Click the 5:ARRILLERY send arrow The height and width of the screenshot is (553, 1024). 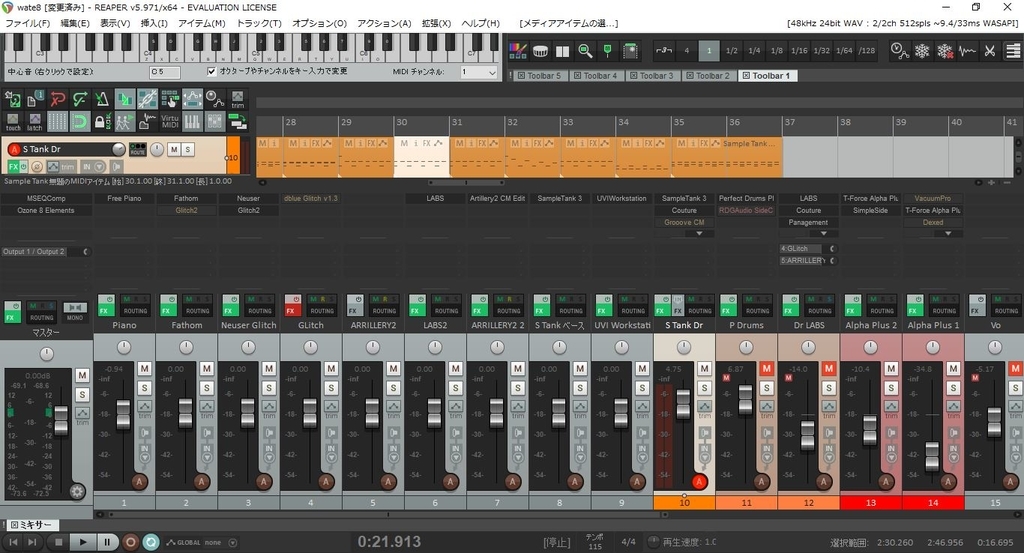832,261
